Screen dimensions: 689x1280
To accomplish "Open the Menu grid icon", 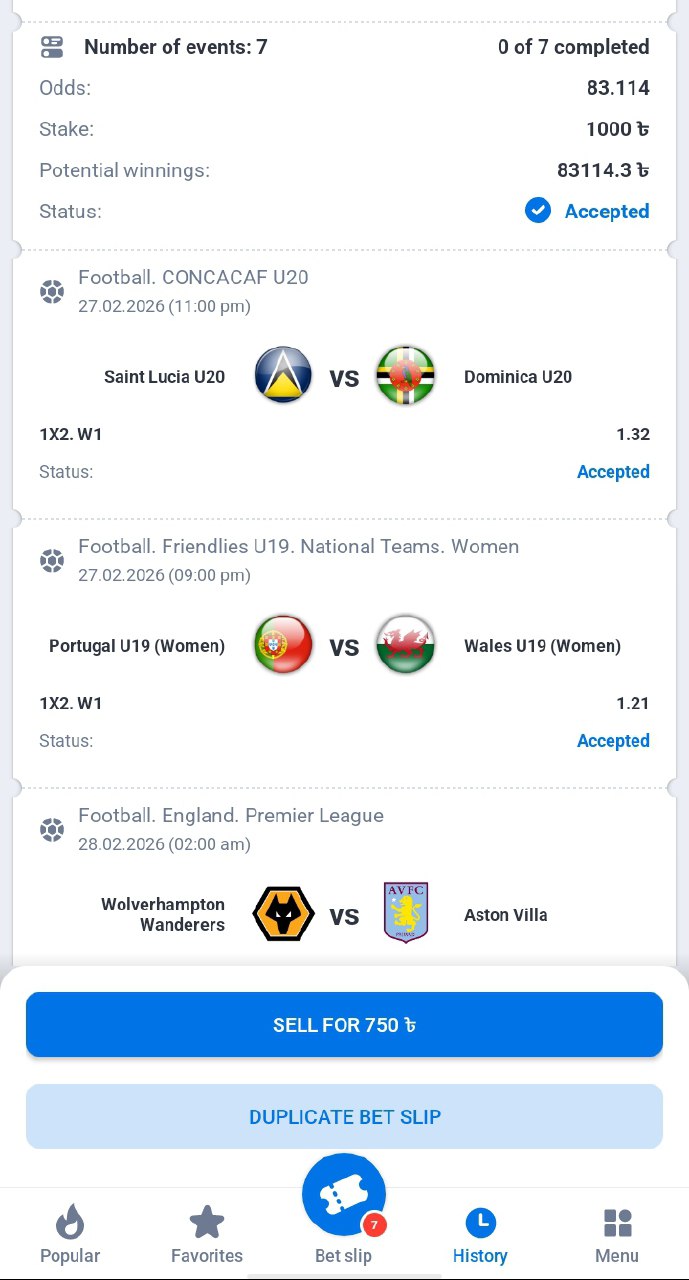I will click(617, 1222).
